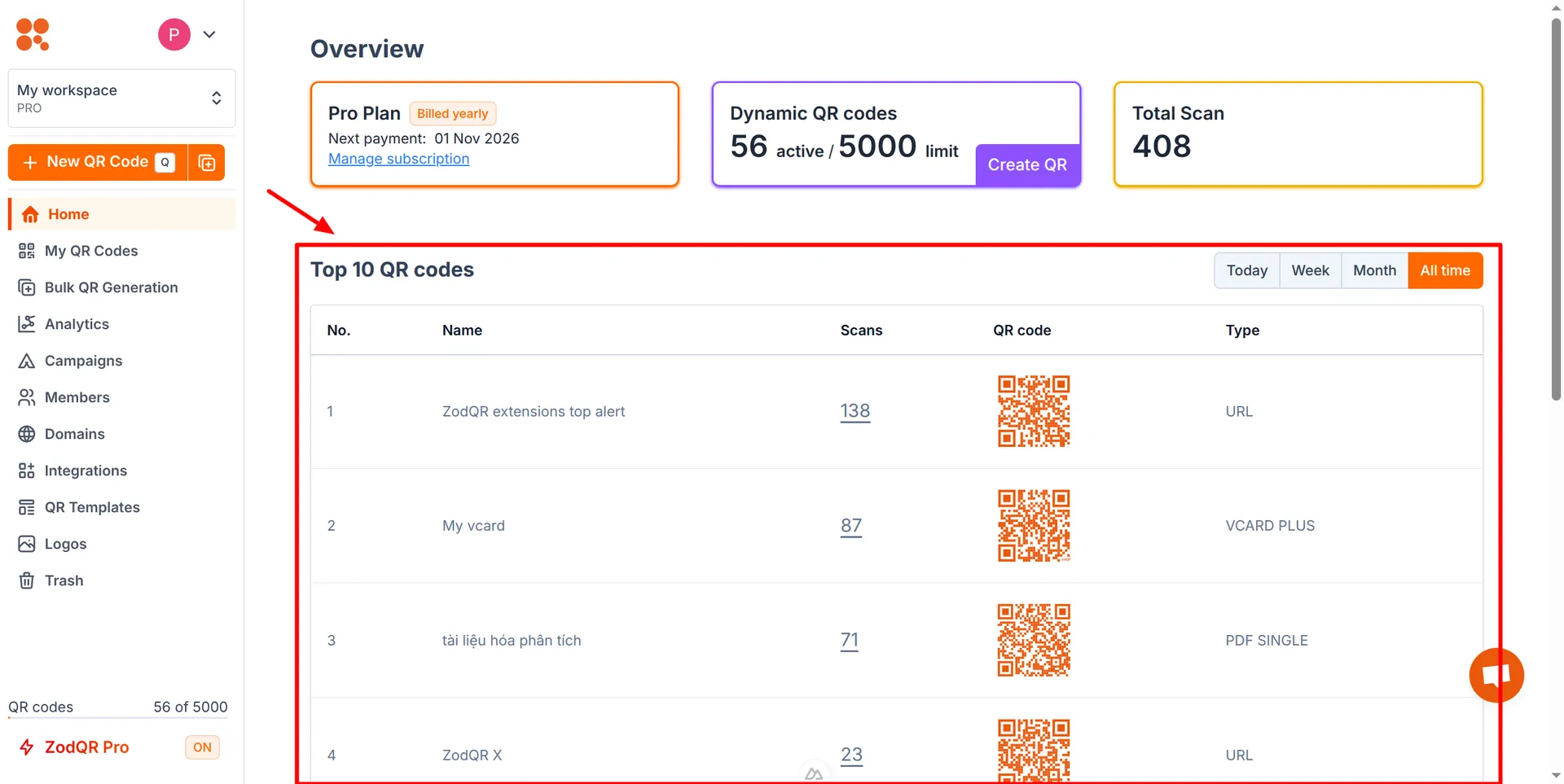
Task: Click the ZodQR Pro lightning icon
Action: pos(27,747)
